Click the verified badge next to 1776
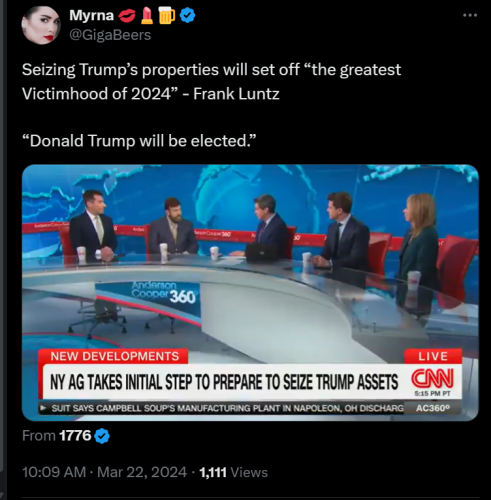 coord(102,436)
